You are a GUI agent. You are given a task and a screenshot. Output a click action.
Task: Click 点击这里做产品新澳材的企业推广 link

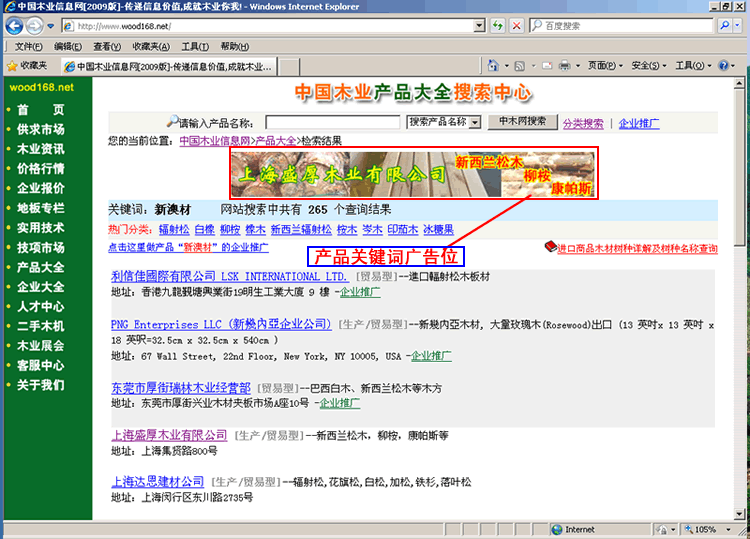pyautogui.click(x=188, y=247)
